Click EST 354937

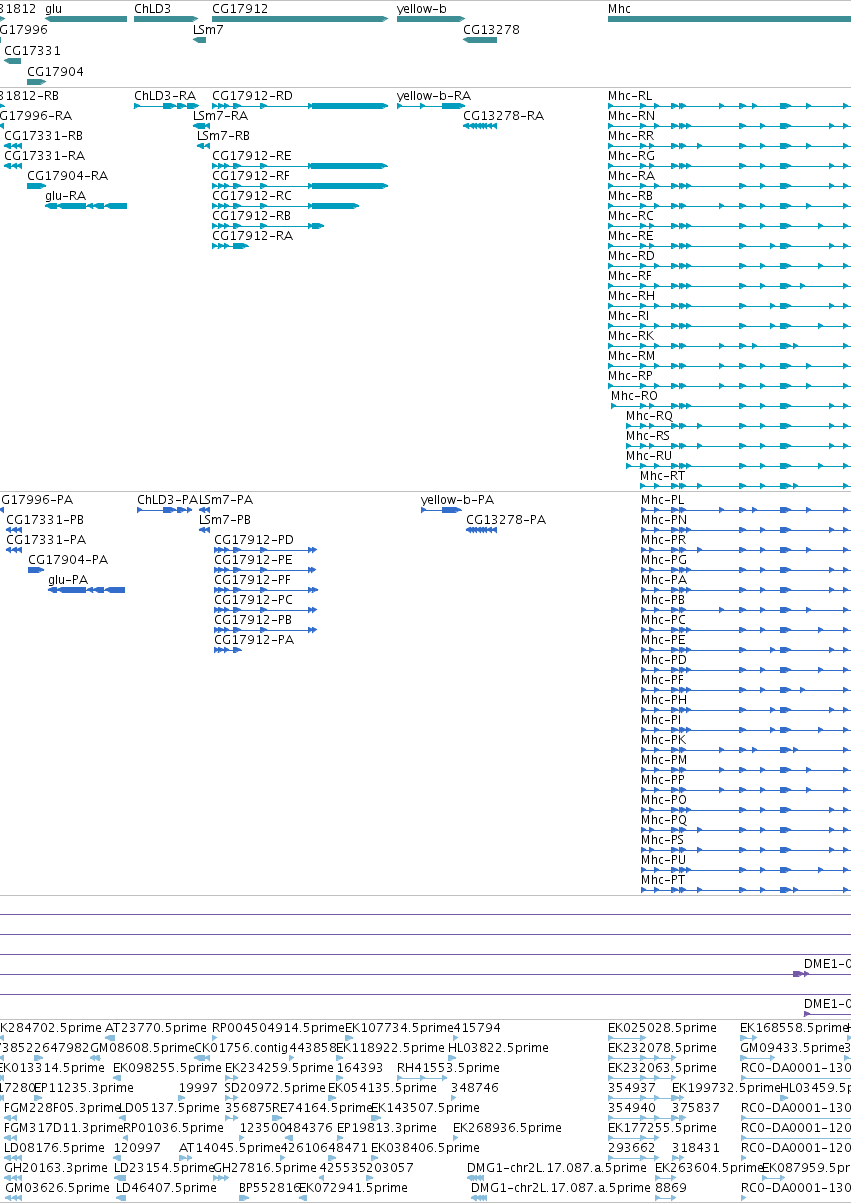click(x=632, y=1088)
